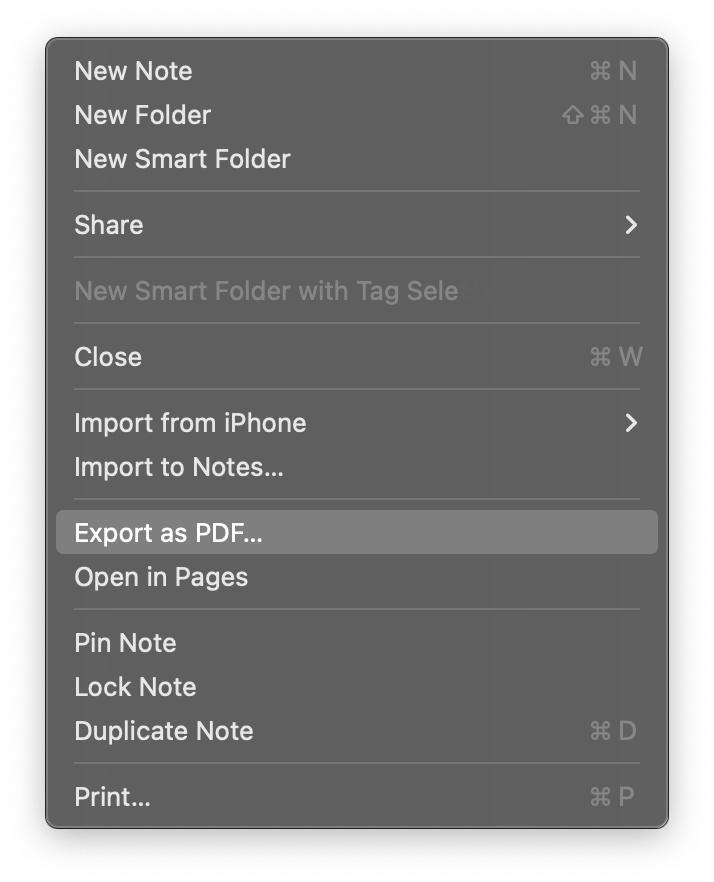714x882 pixels.
Task: Click the ⌘P shortcut next to Print
Action: pos(612,797)
